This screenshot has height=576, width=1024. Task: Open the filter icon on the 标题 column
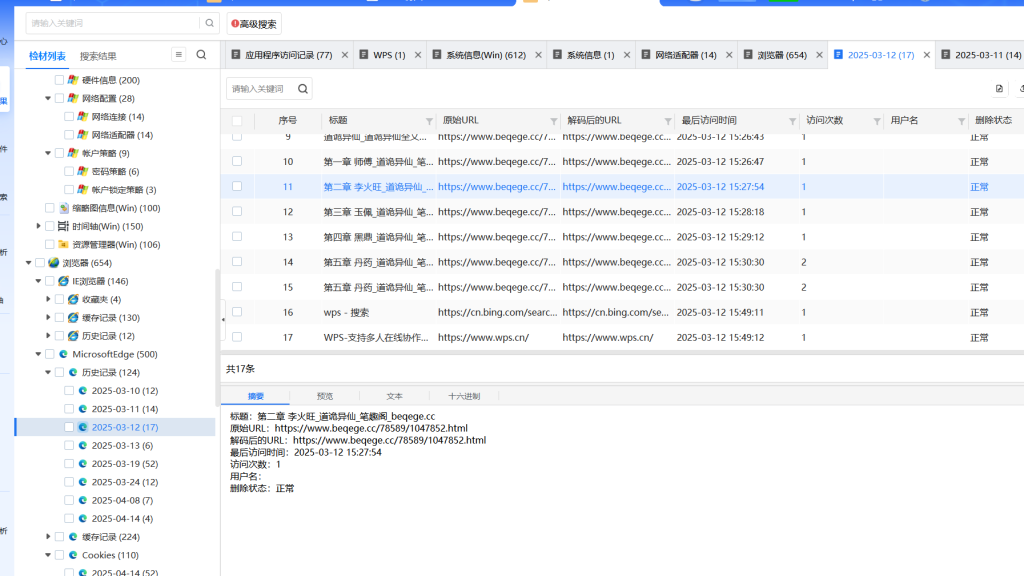pyautogui.click(x=430, y=121)
